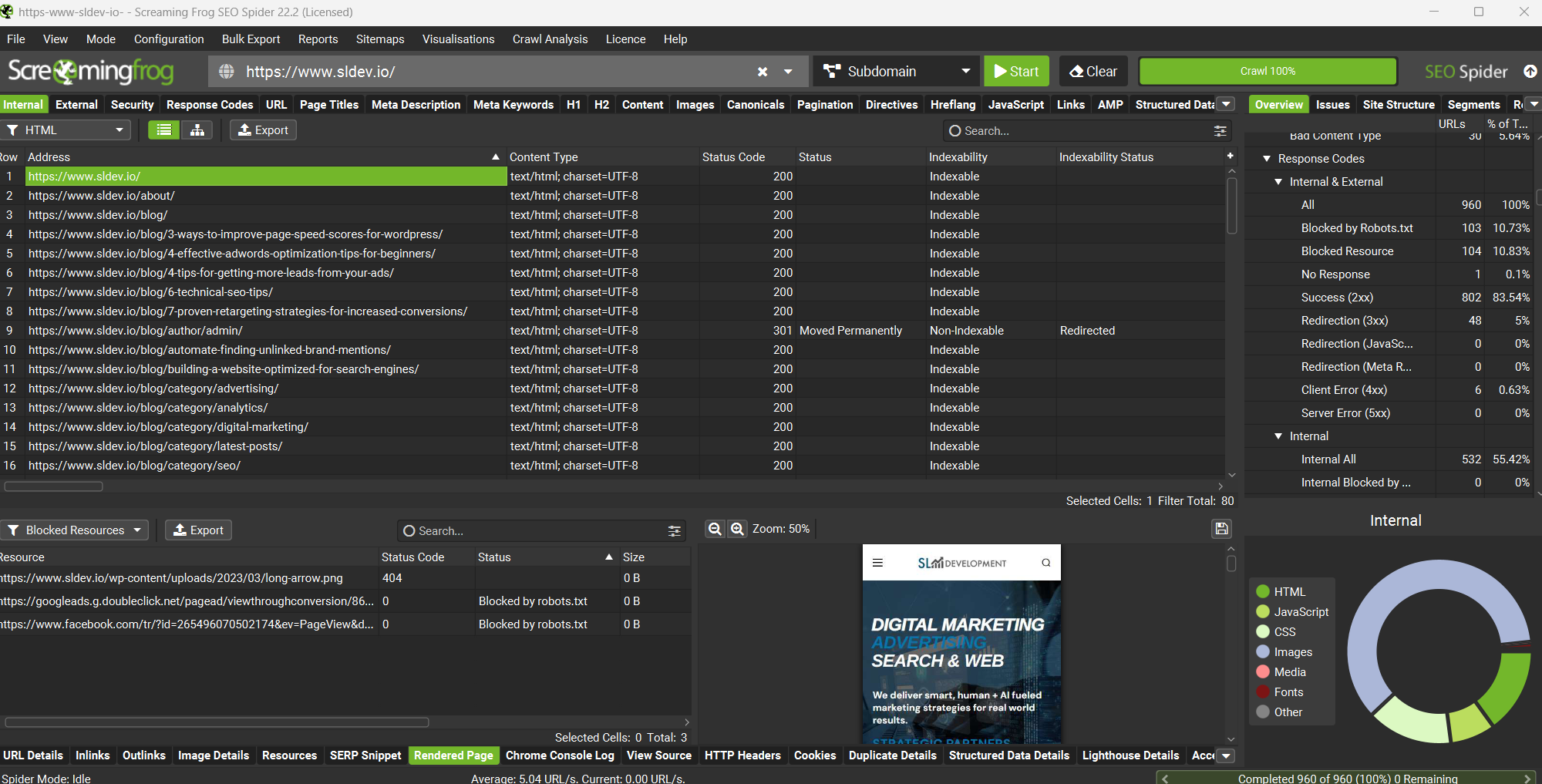Open the Bulk Export menu
Viewport: 1542px width, 784px height.
[x=251, y=39]
